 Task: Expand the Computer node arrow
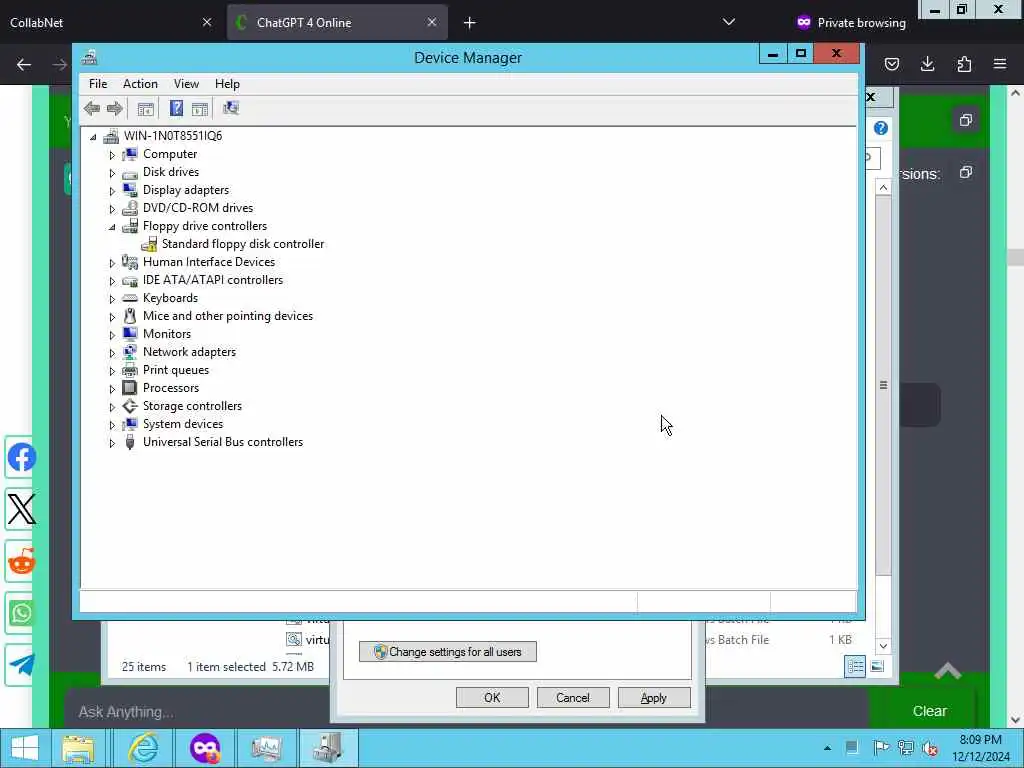[112, 155]
